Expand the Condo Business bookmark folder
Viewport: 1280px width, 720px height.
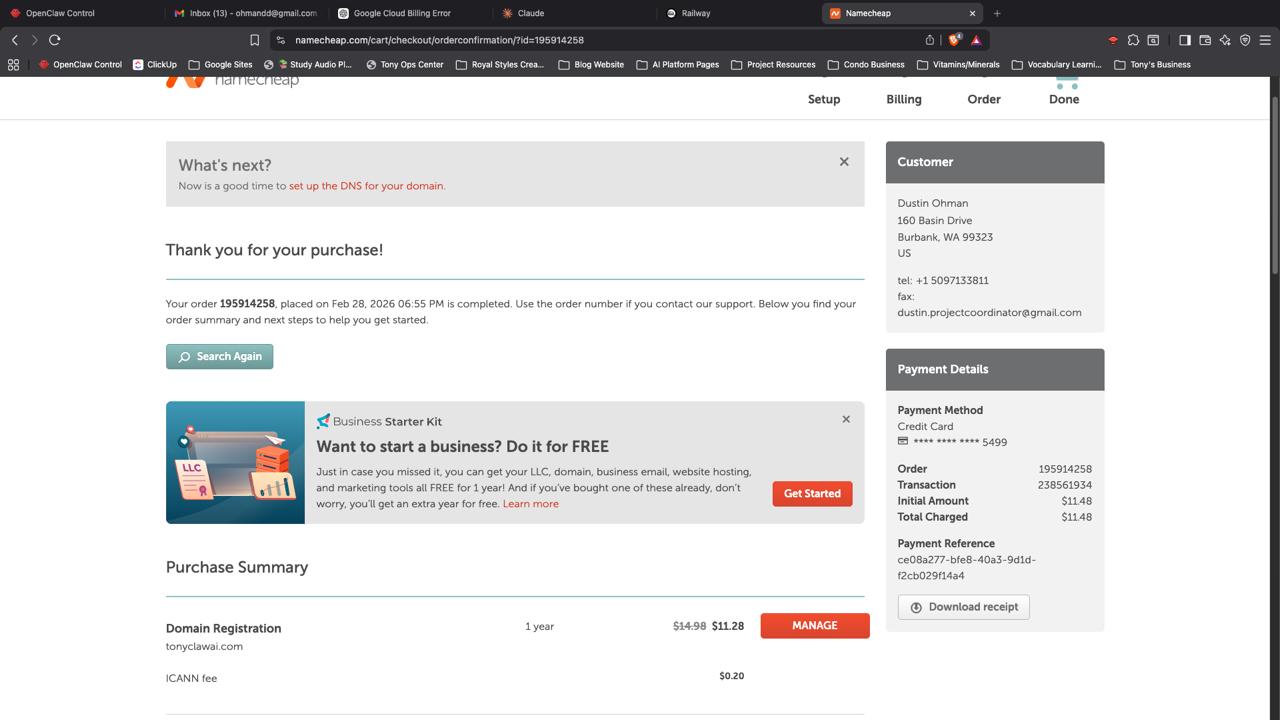point(865,64)
